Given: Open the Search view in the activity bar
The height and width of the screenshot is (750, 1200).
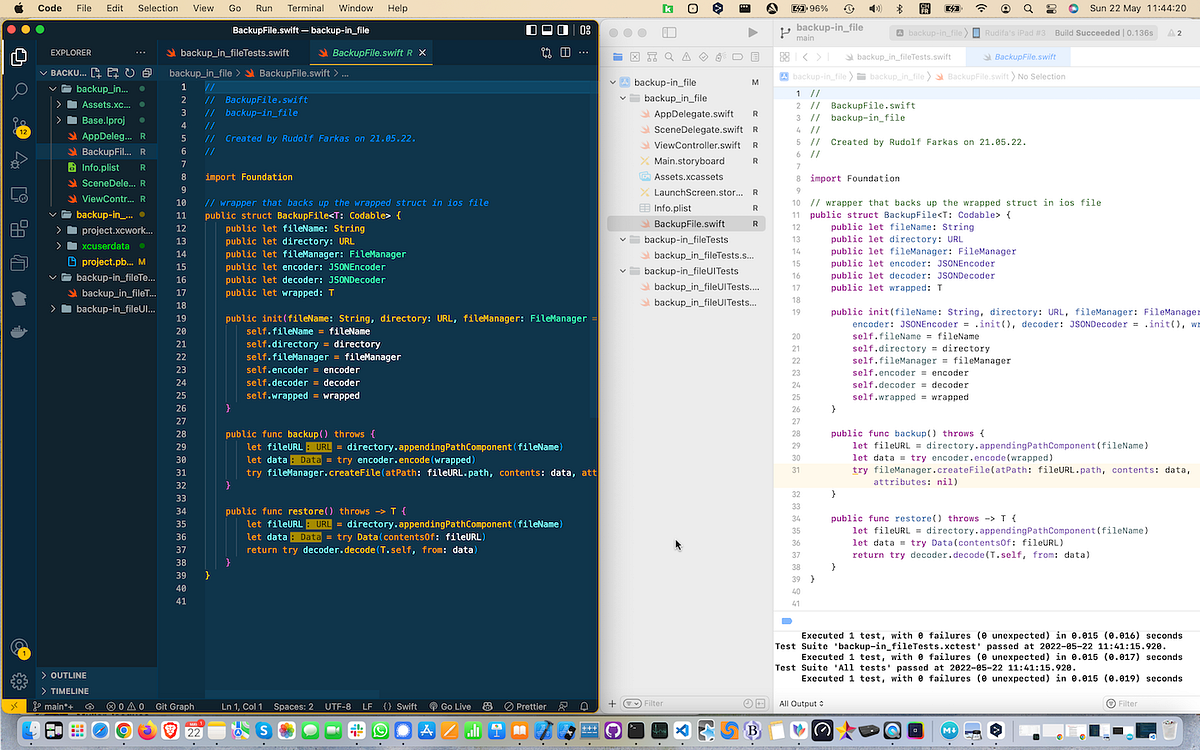Looking at the screenshot, I should pos(18,91).
